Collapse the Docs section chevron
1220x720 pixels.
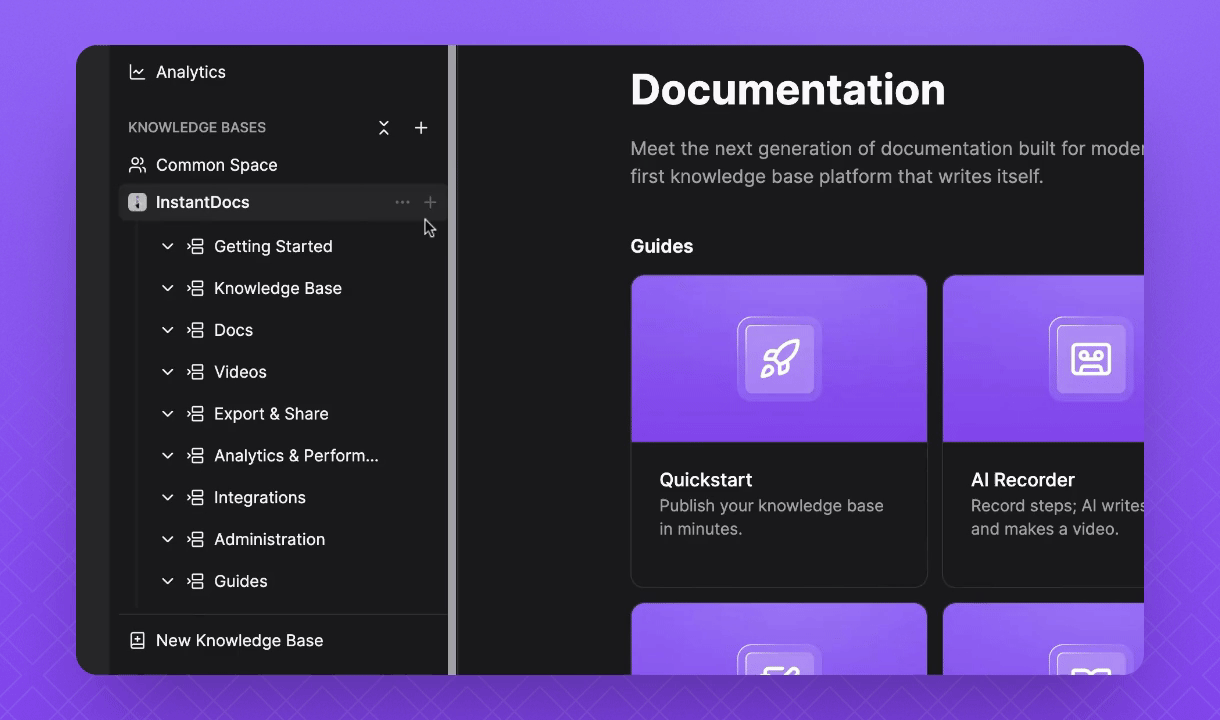[168, 330]
